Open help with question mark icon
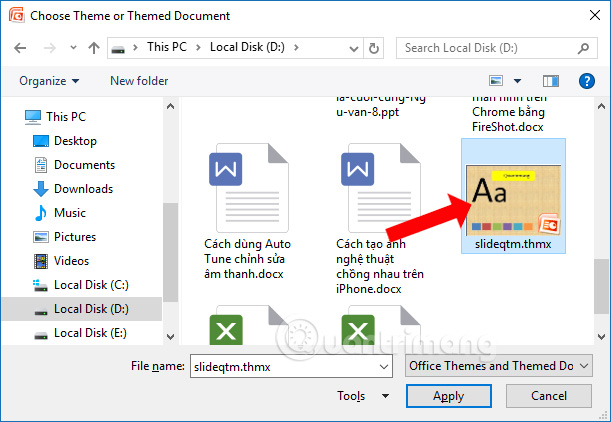Image resolution: width=611 pixels, height=422 pixels. tap(586, 81)
